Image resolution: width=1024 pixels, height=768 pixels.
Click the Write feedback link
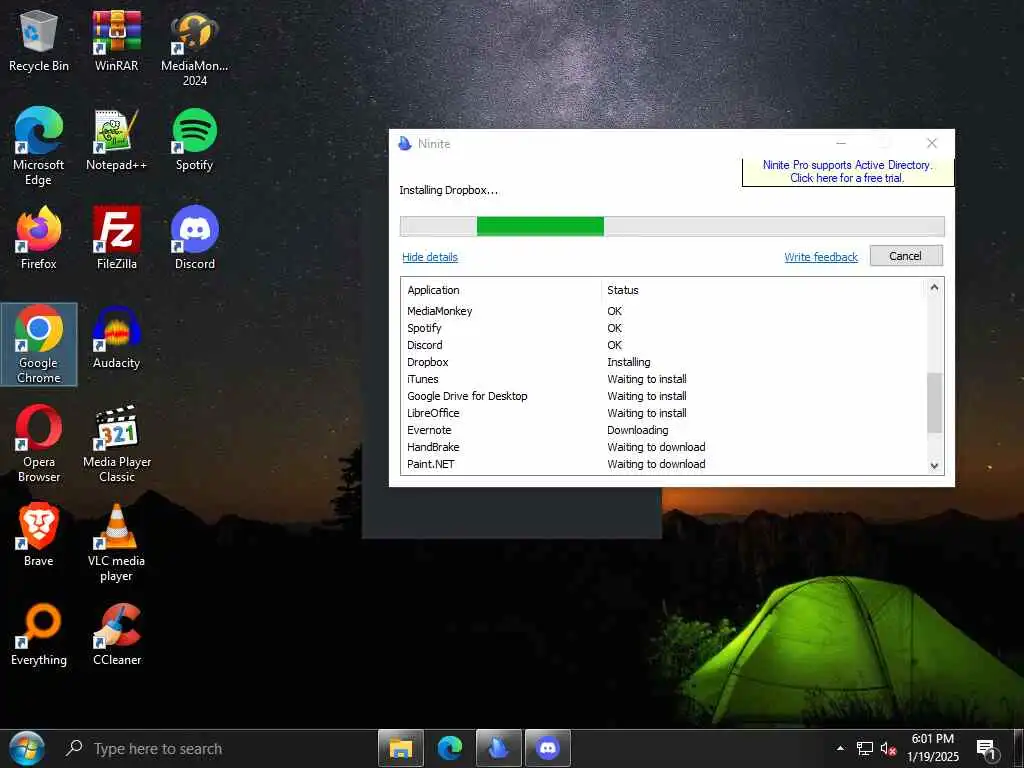[821, 257]
